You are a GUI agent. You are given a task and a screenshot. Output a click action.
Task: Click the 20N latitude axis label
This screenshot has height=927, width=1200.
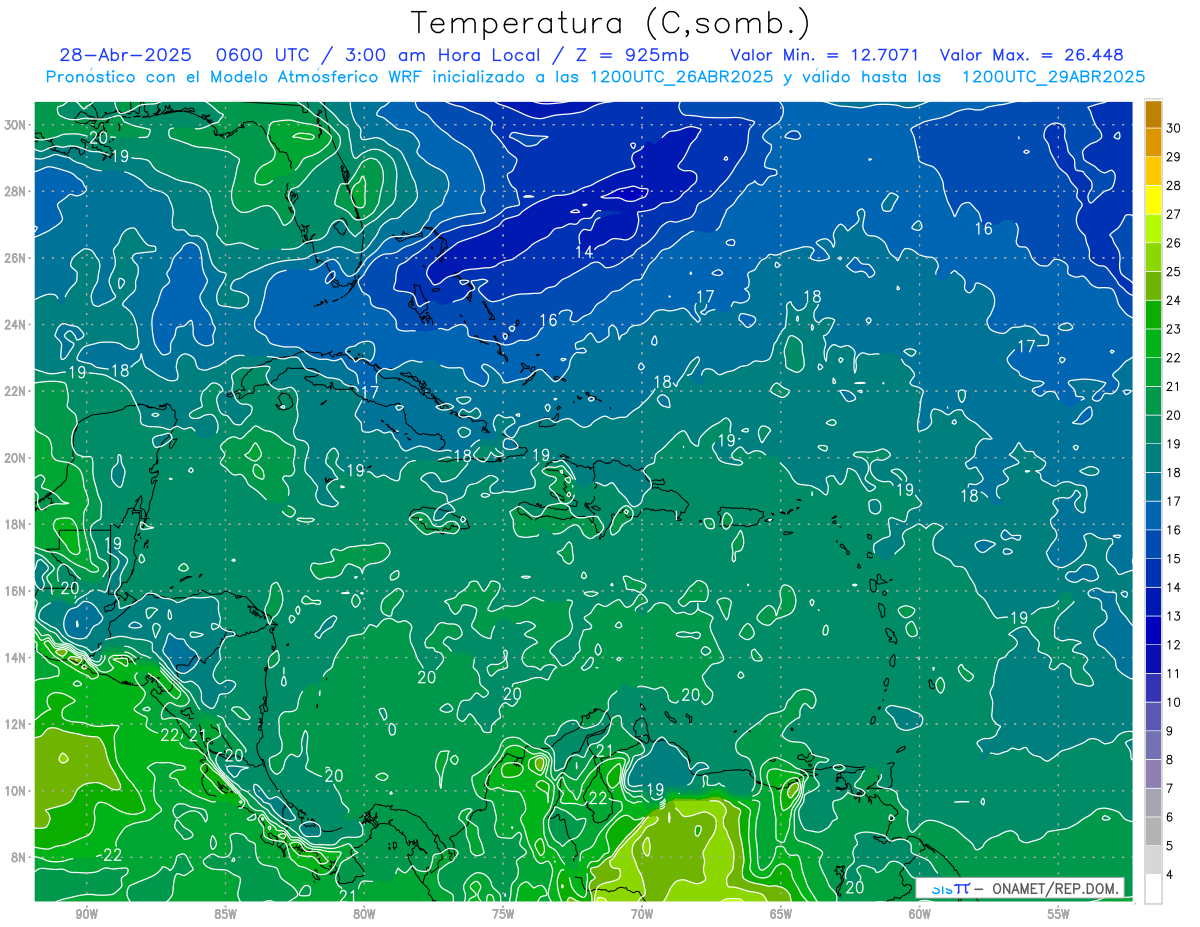click(x=15, y=457)
